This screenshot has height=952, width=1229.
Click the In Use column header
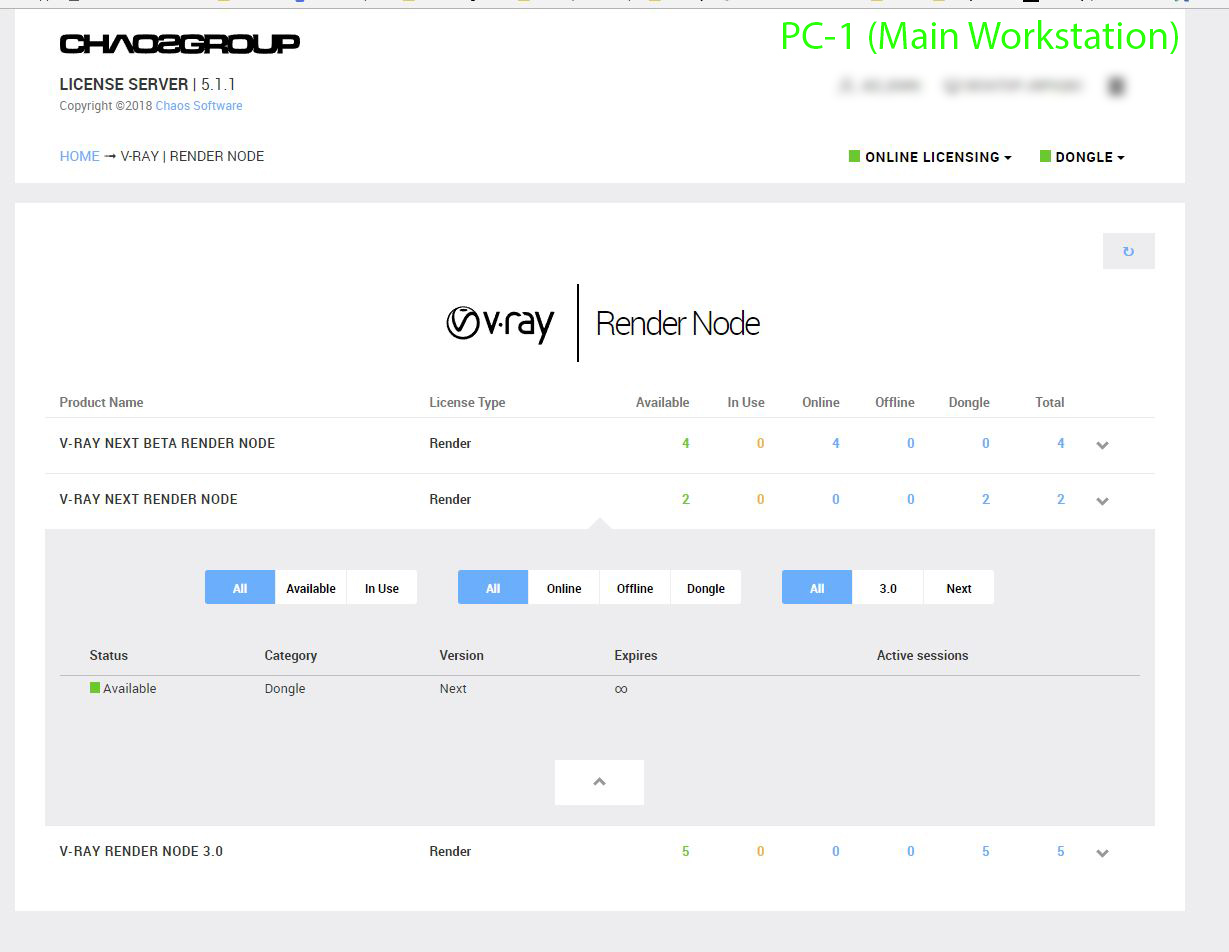(746, 402)
